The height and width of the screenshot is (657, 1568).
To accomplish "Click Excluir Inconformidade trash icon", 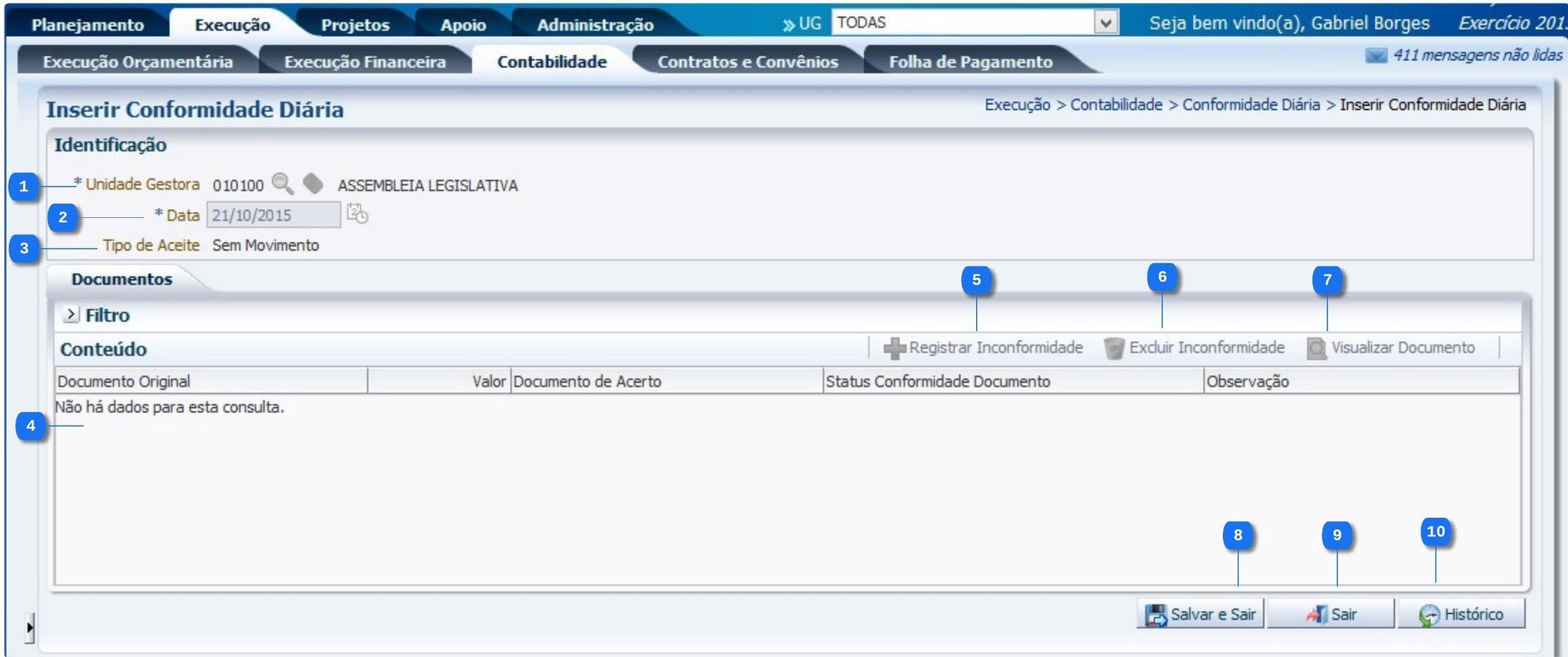I will pyautogui.click(x=1113, y=348).
